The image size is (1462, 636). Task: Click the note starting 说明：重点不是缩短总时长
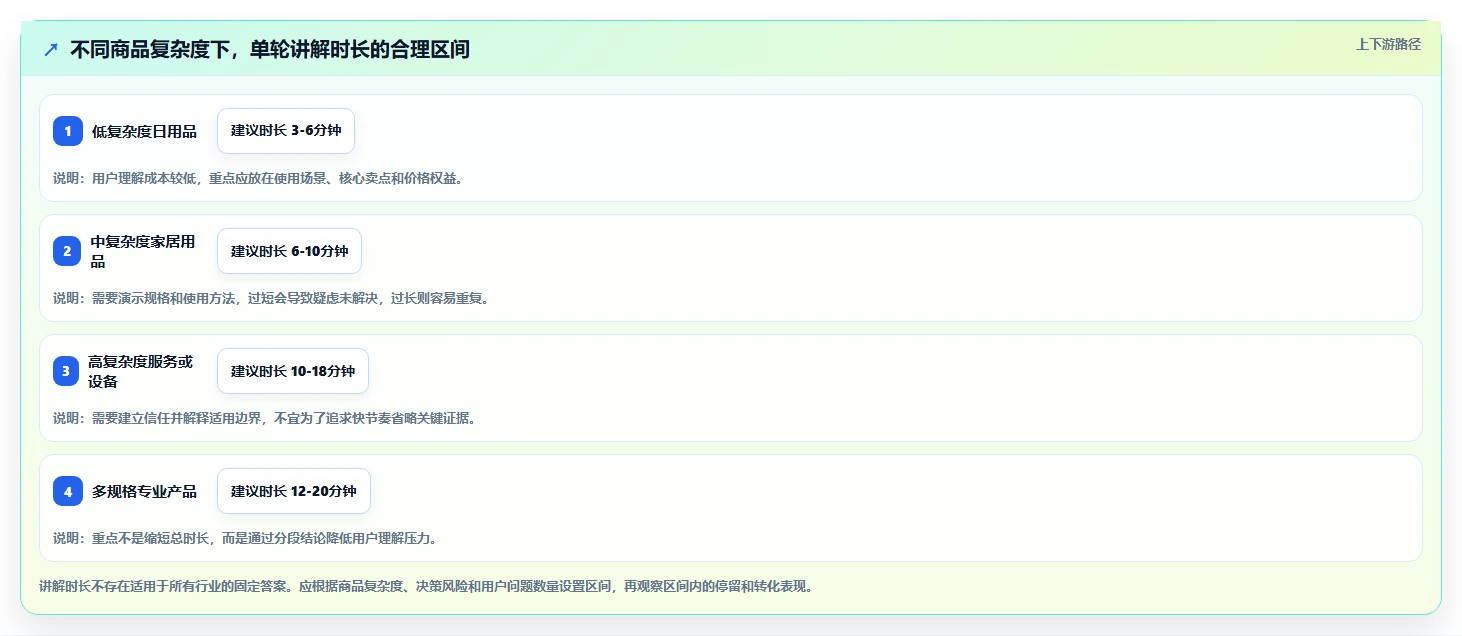245,538
